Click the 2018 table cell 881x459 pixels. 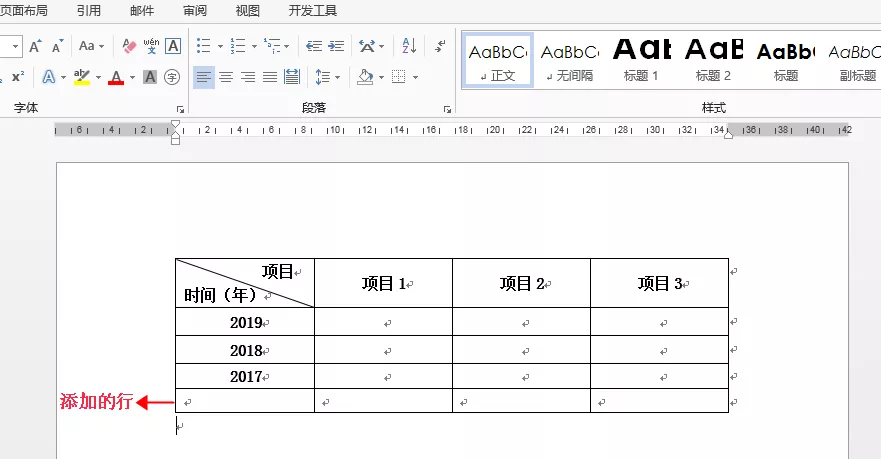[245, 350]
